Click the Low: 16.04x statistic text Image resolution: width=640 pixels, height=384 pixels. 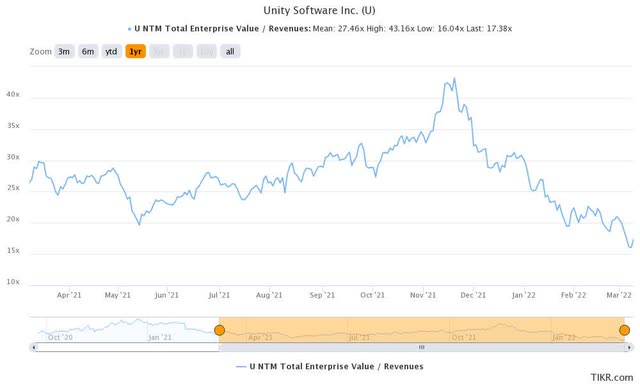(x=440, y=29)
